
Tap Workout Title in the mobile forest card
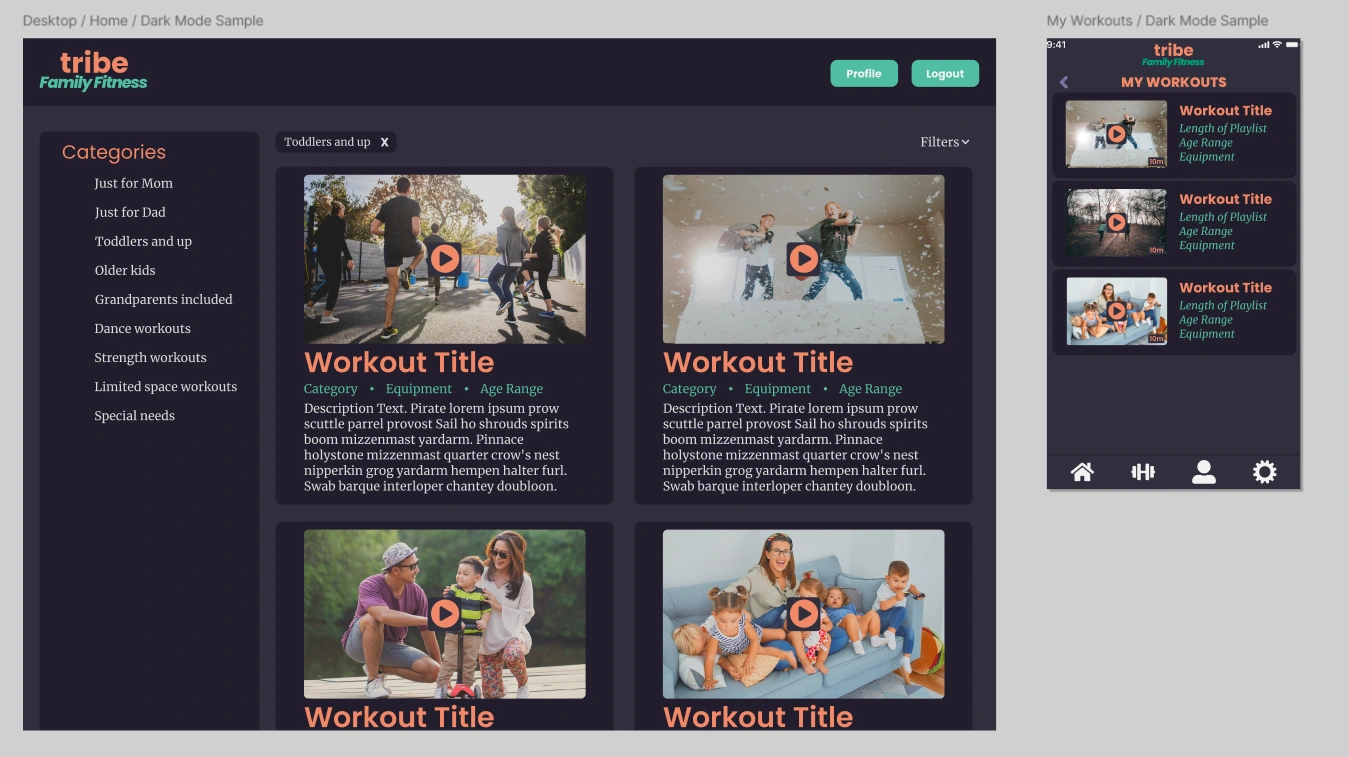click(1225, 199)
